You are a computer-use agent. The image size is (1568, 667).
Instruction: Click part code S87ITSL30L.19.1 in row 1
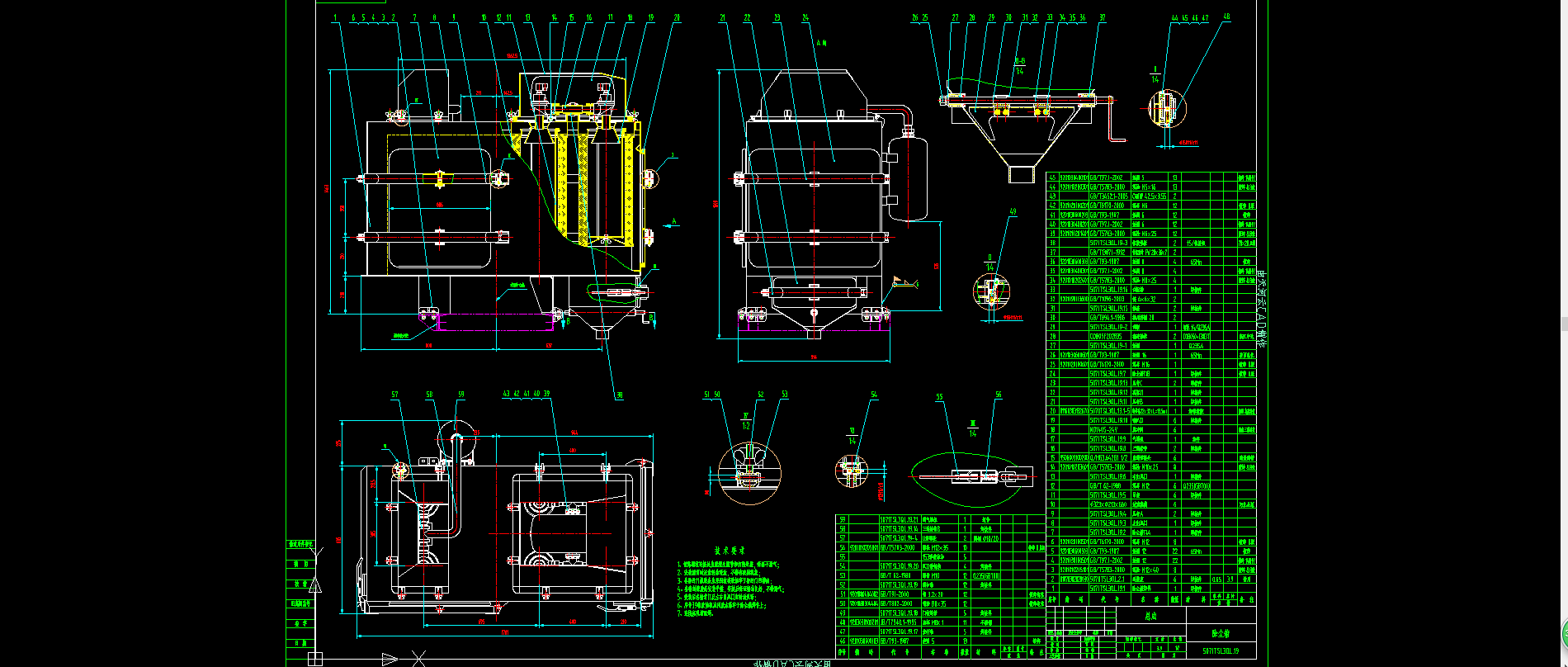(x=1108, y=589)
